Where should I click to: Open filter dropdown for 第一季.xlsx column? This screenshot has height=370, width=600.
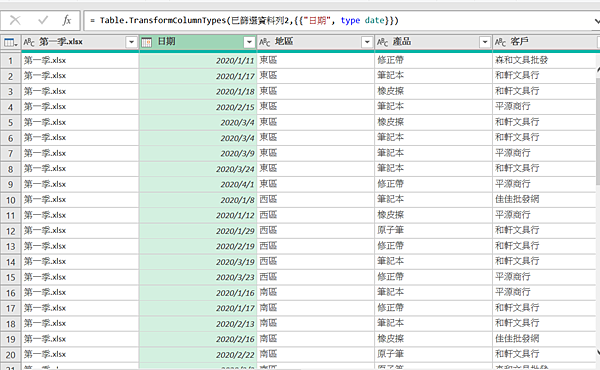[131, 42]
